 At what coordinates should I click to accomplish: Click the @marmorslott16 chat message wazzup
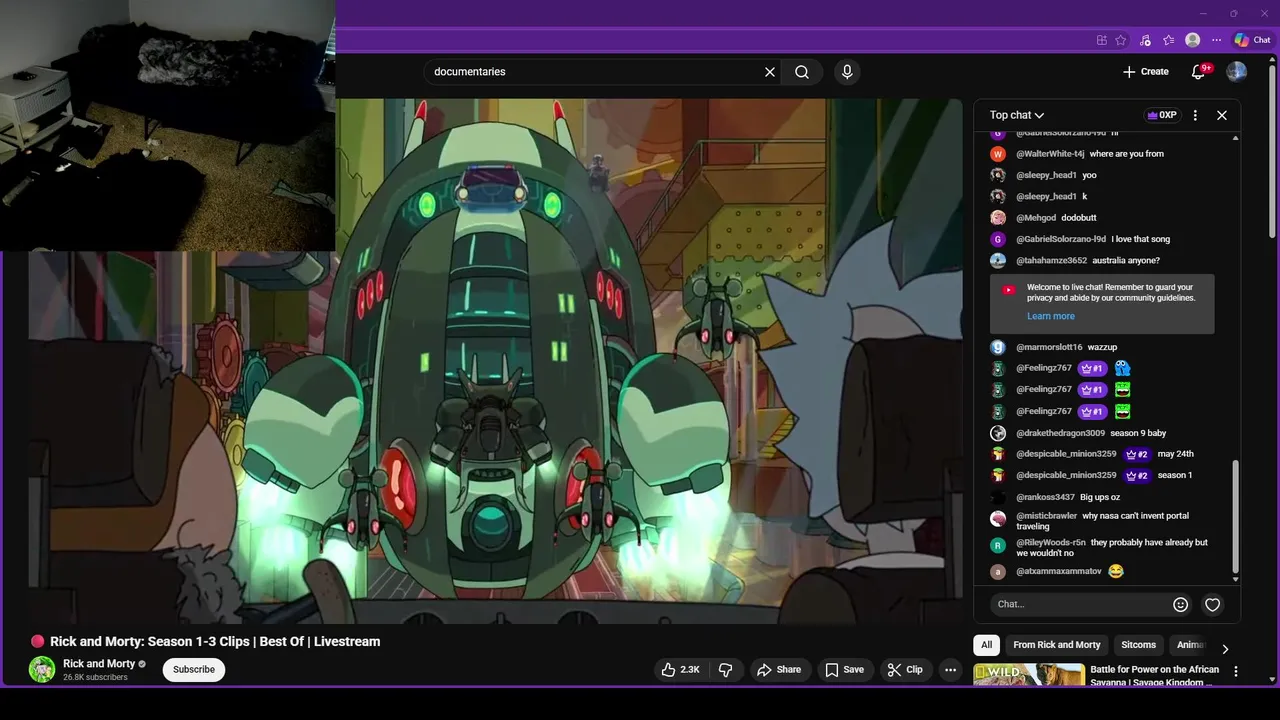click(1102, 347)
